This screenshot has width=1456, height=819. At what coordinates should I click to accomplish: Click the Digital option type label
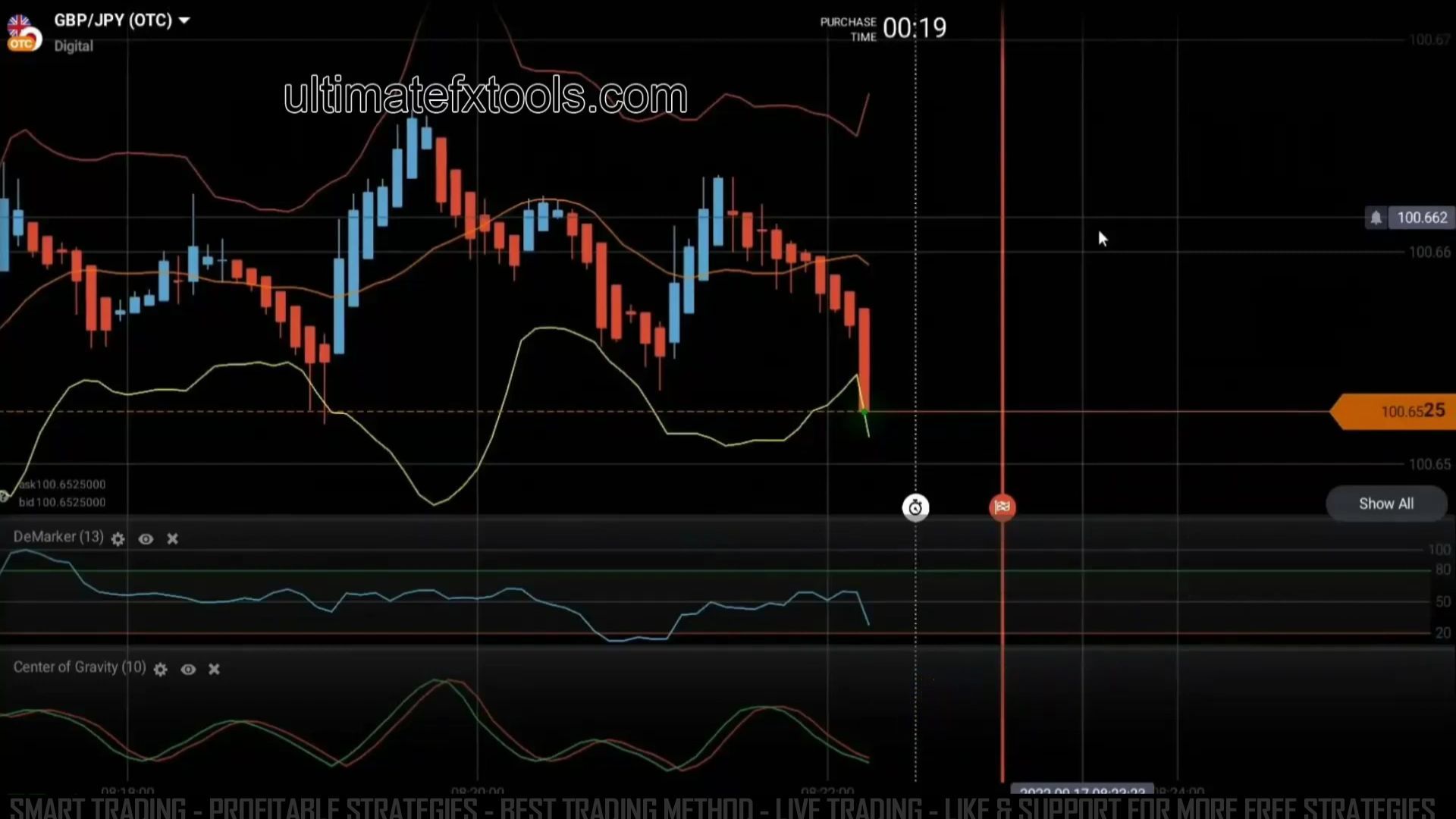click(74, 46)
